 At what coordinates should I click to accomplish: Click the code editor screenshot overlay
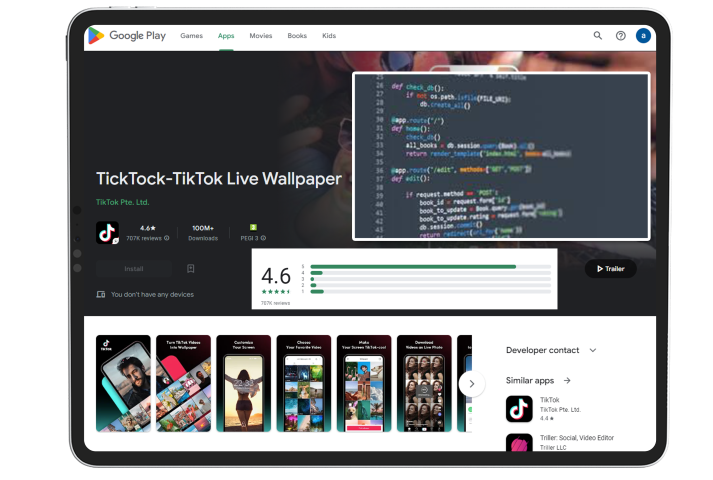pyautogui.click(x=501, y=156)
